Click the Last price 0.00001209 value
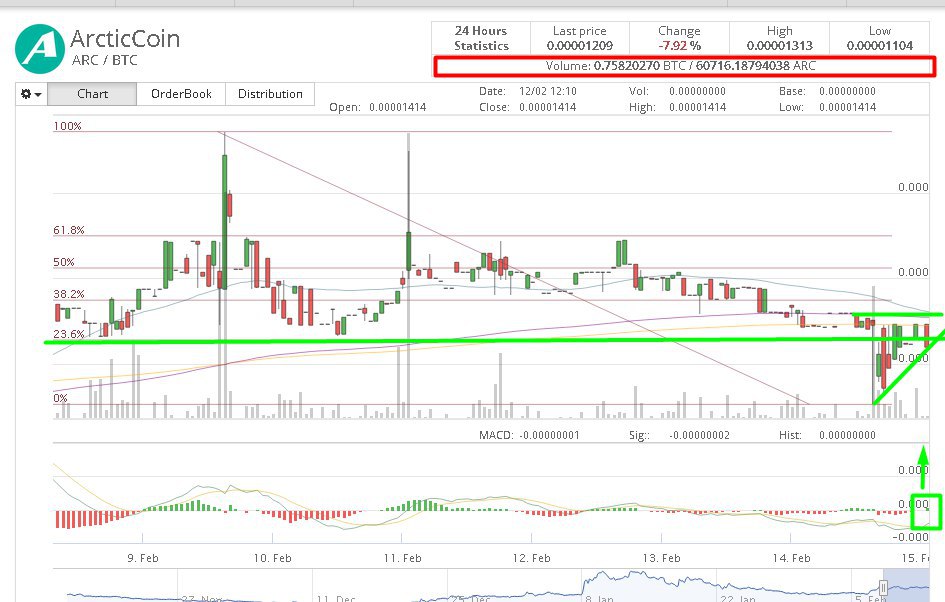The height and width of the screenshot is (602, 945). tap(580, 45)
